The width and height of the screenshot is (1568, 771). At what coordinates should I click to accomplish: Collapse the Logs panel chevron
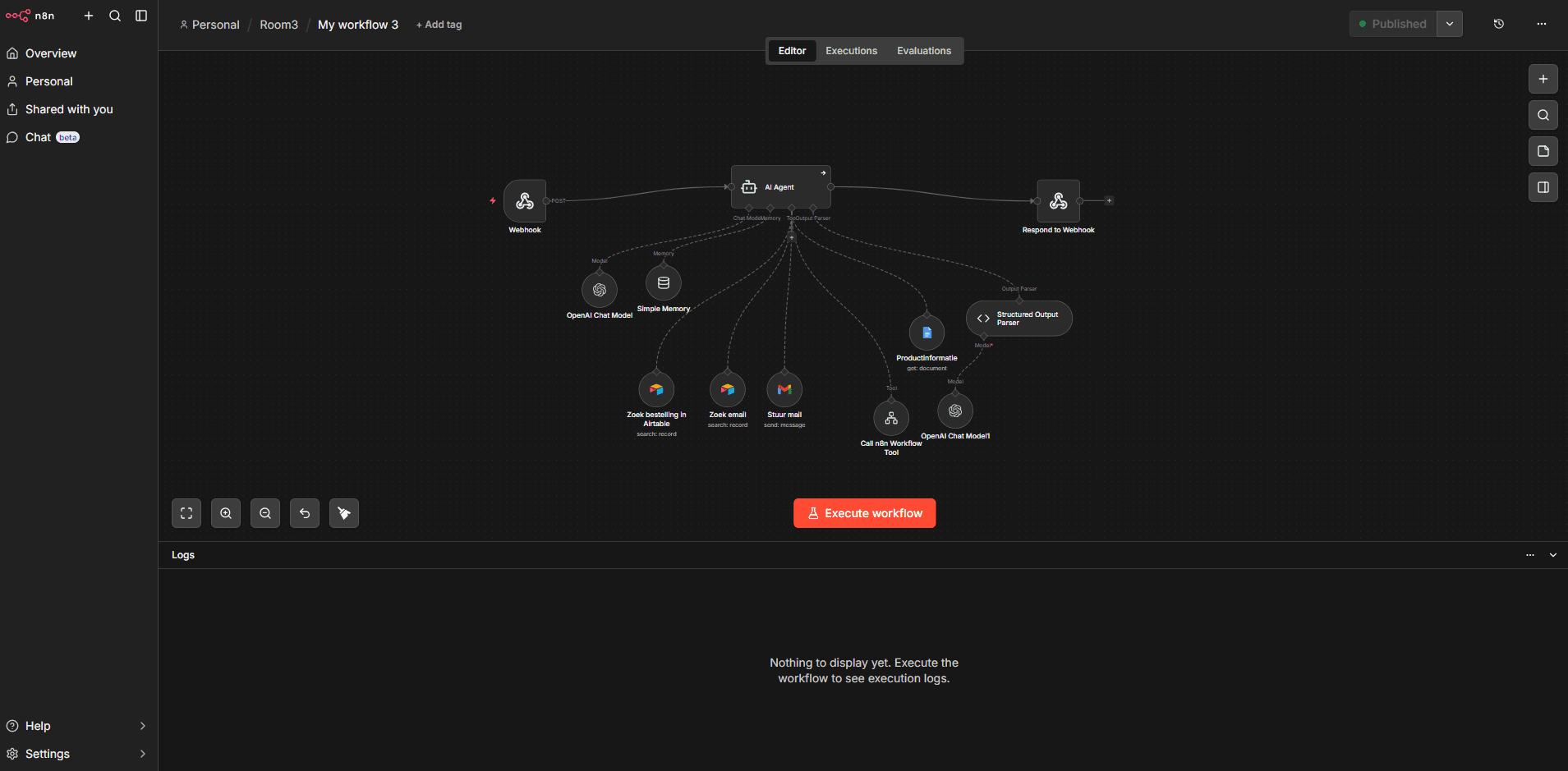(x=1553, y=555)
